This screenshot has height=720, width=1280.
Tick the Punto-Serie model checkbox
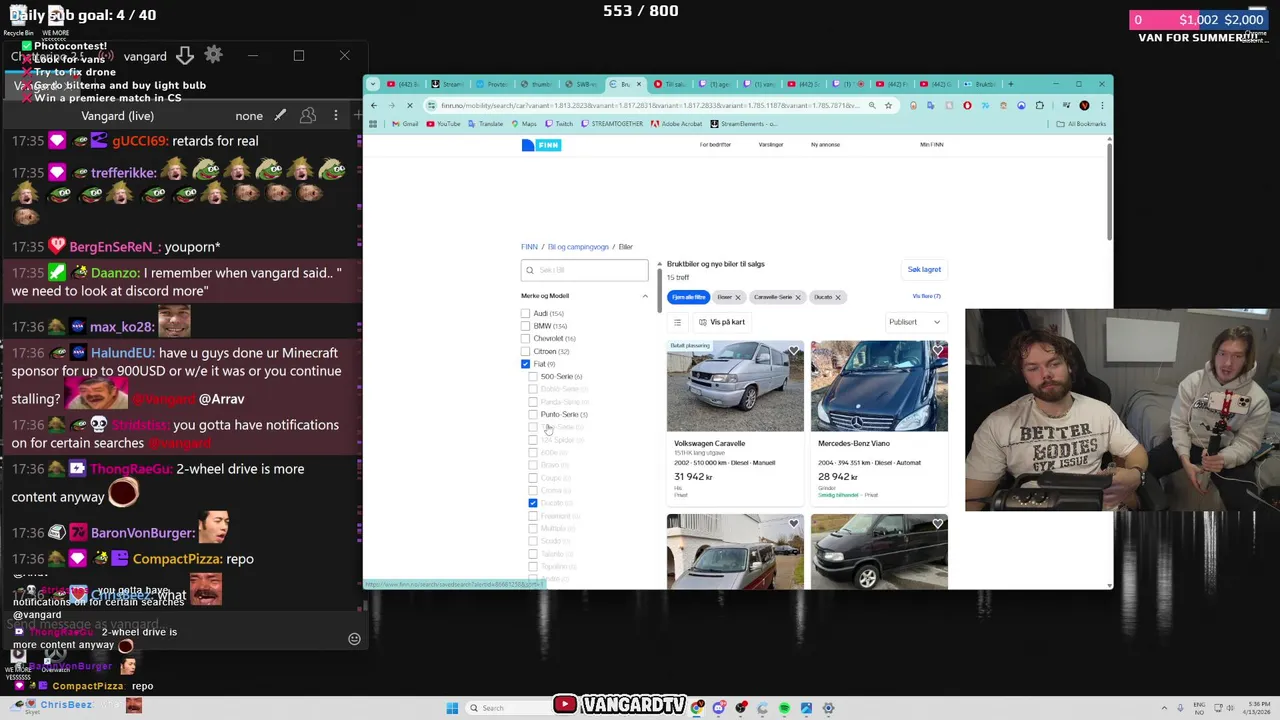[533, 414]
